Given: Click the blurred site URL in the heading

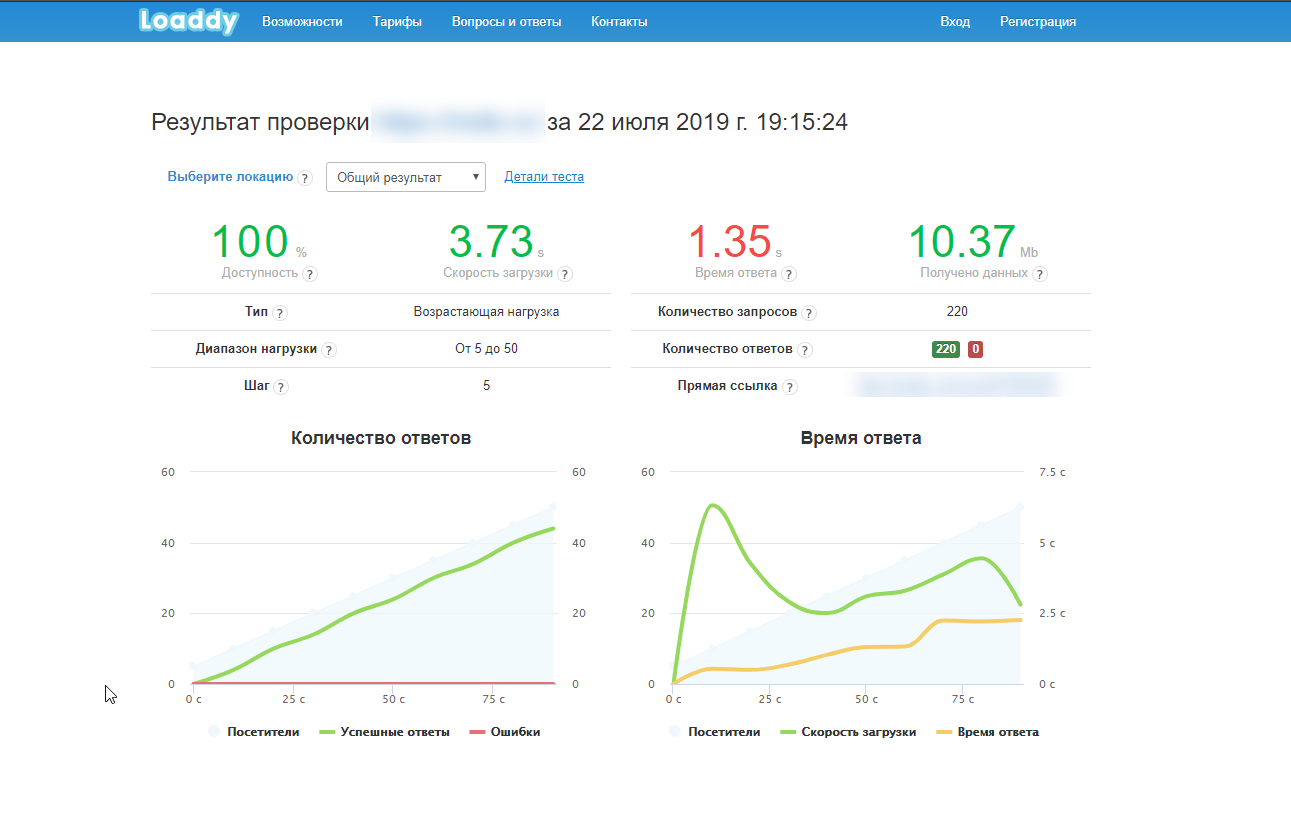Looking at the screenshot, I should [x=458, y=122].
